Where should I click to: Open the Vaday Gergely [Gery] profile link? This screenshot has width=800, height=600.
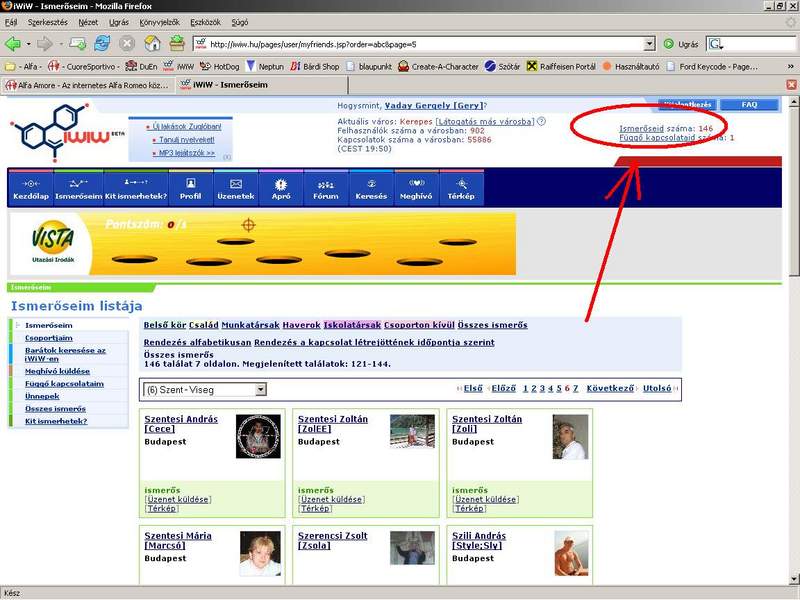coord(434,106)
